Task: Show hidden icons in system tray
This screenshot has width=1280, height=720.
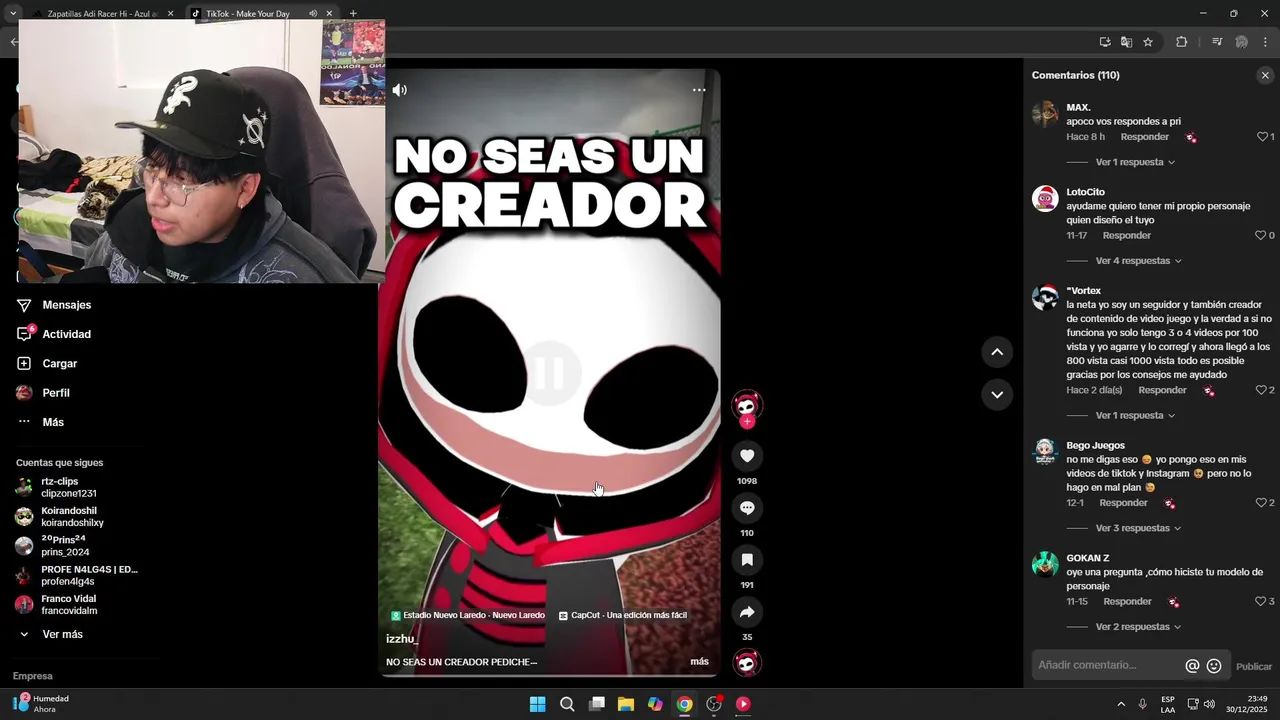Action: coord(1121,704)
